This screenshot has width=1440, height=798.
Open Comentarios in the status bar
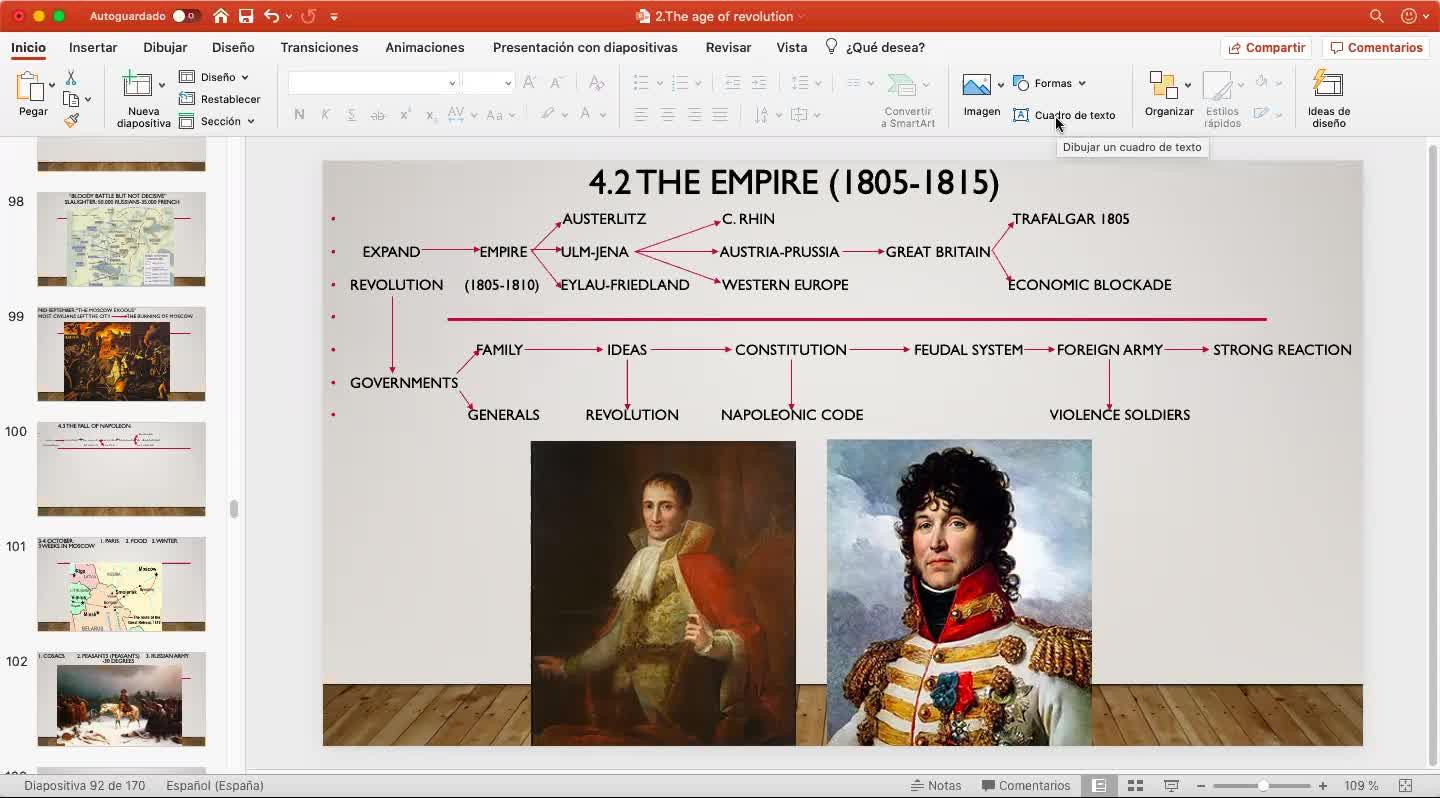coord(1026,786)
